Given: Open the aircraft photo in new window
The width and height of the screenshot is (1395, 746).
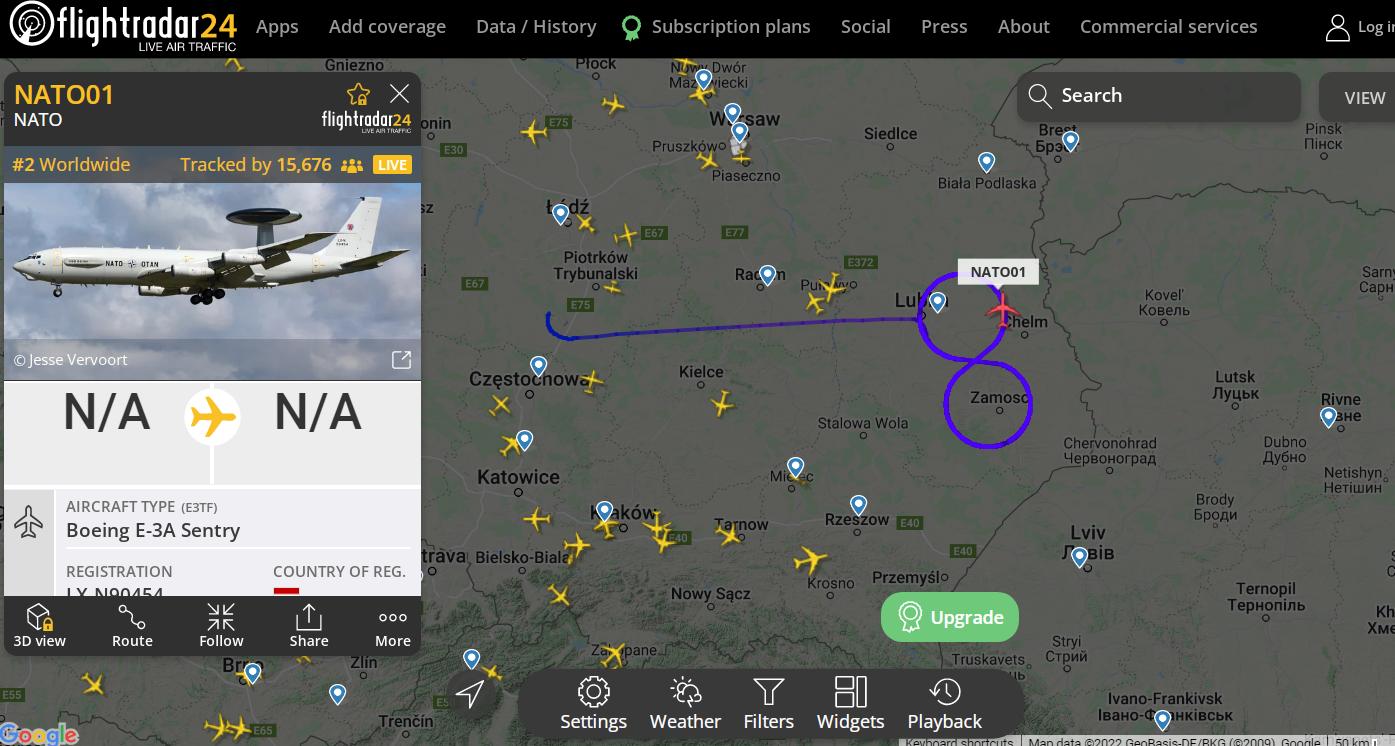Looking at the screenshot, I should pyautogui.click(x=401, y=360).
